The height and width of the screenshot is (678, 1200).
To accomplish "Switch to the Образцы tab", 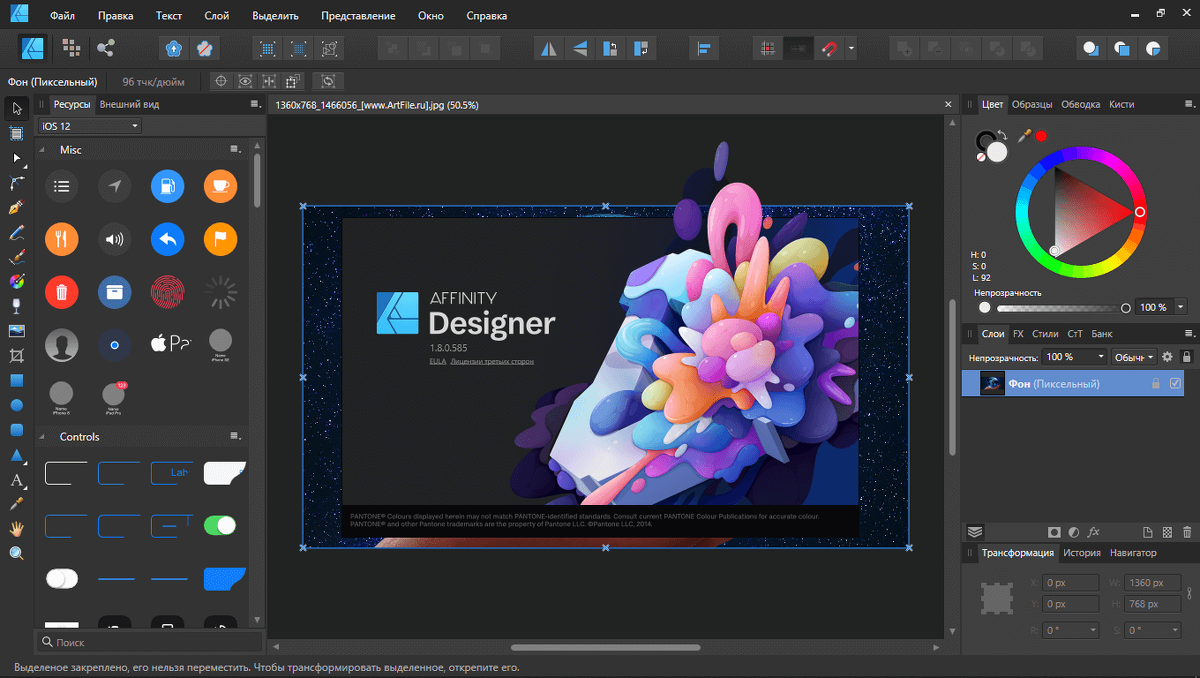I will (x=1032, y=104).
